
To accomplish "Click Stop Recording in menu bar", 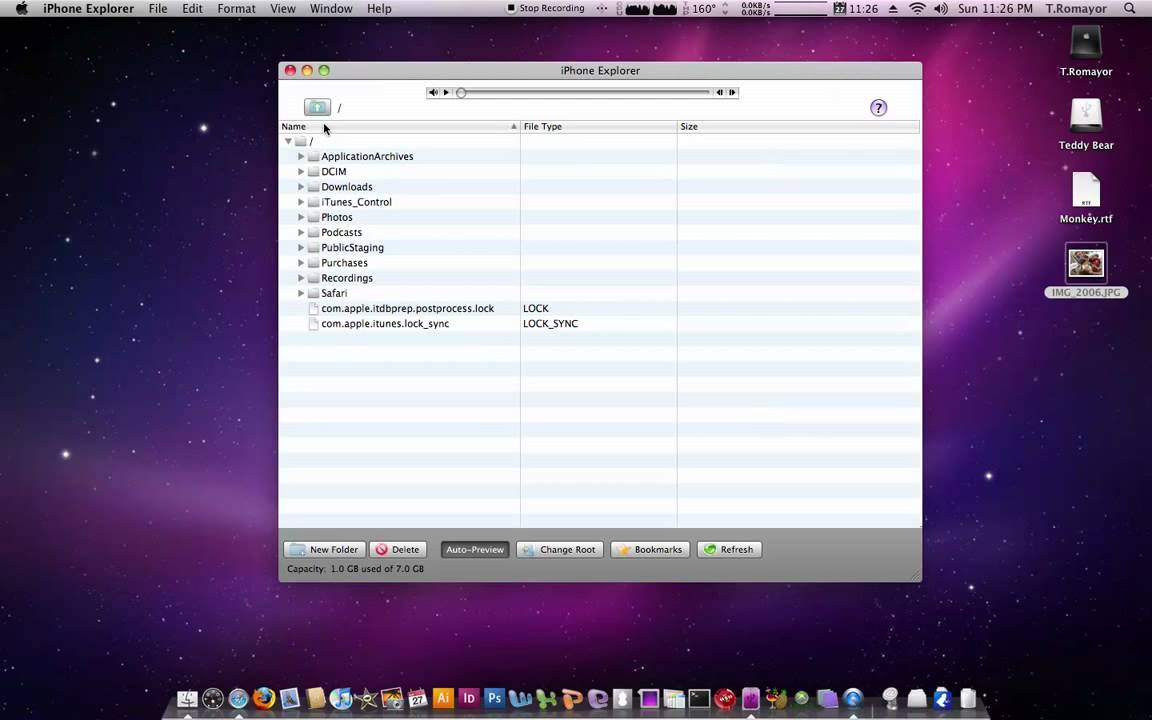I will 545,9.
